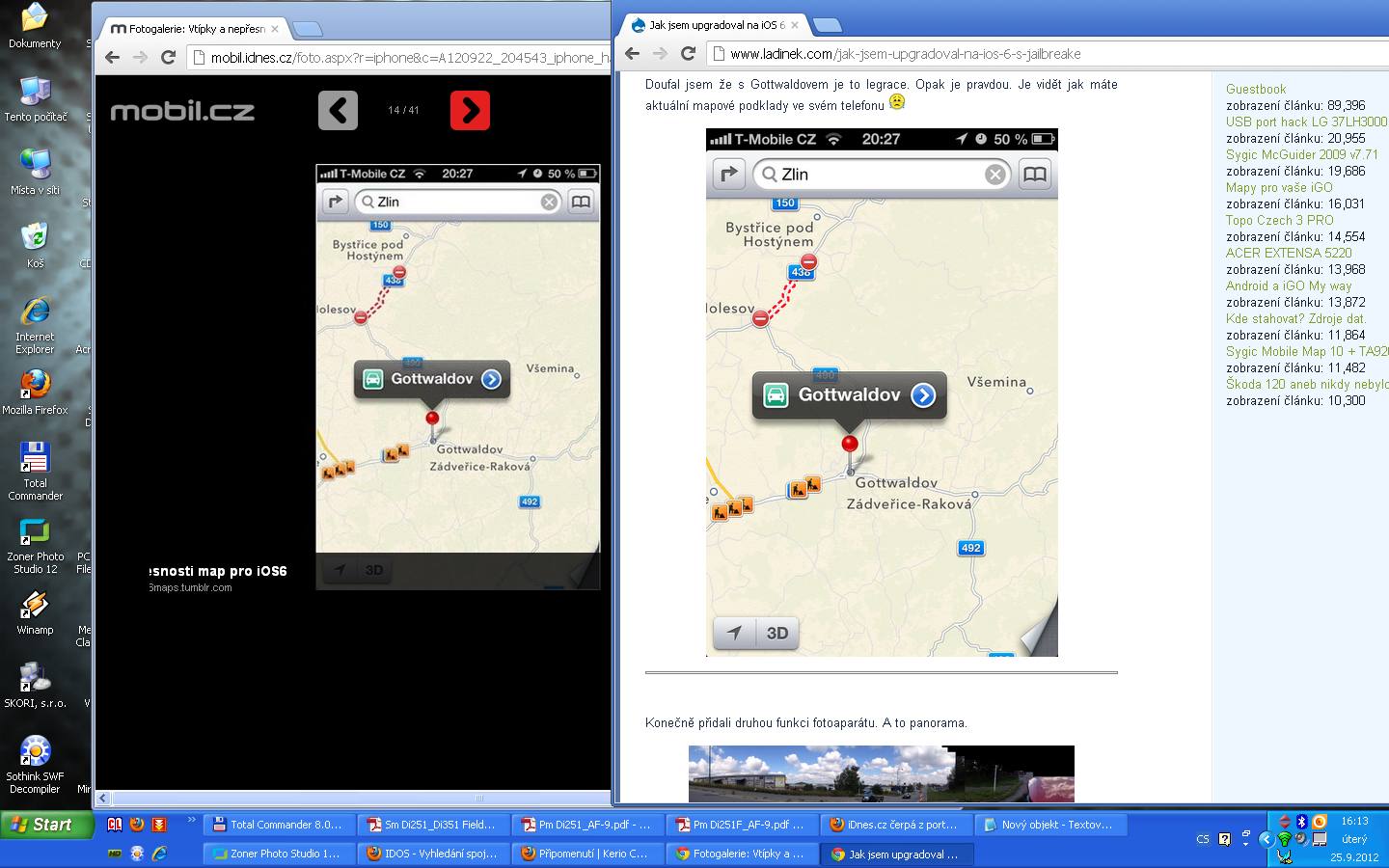
Task: Click the system clock showing 16:13
Action: [x=1354, y=822]
